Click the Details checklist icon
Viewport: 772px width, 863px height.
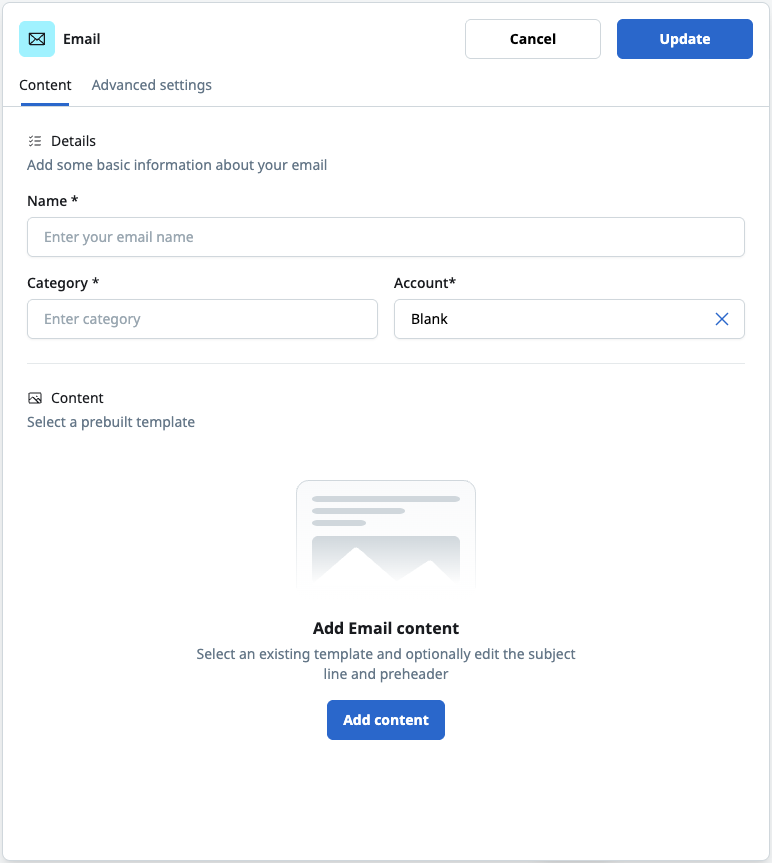[35, 141]
